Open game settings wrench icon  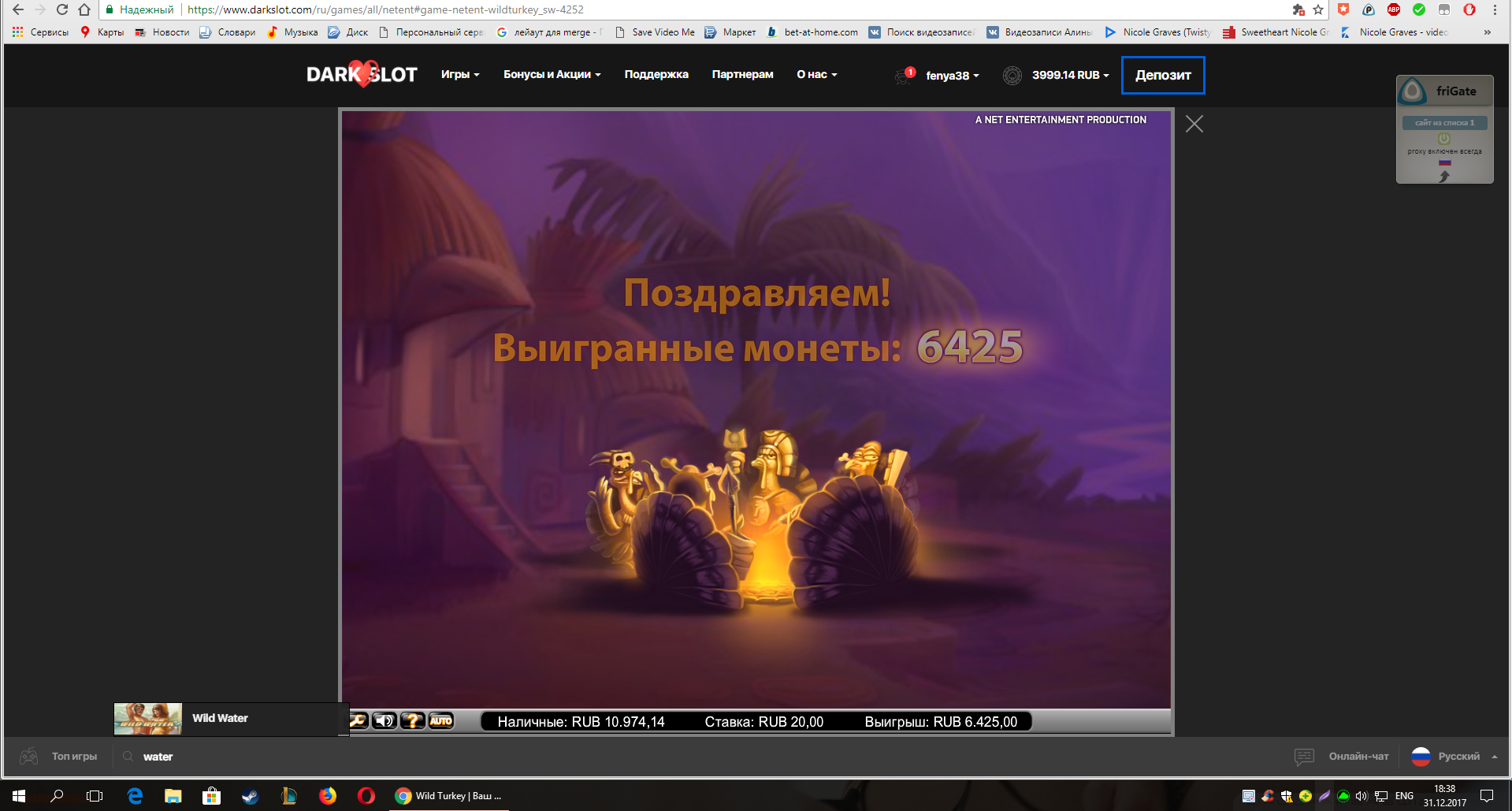[x=358, y=720]
